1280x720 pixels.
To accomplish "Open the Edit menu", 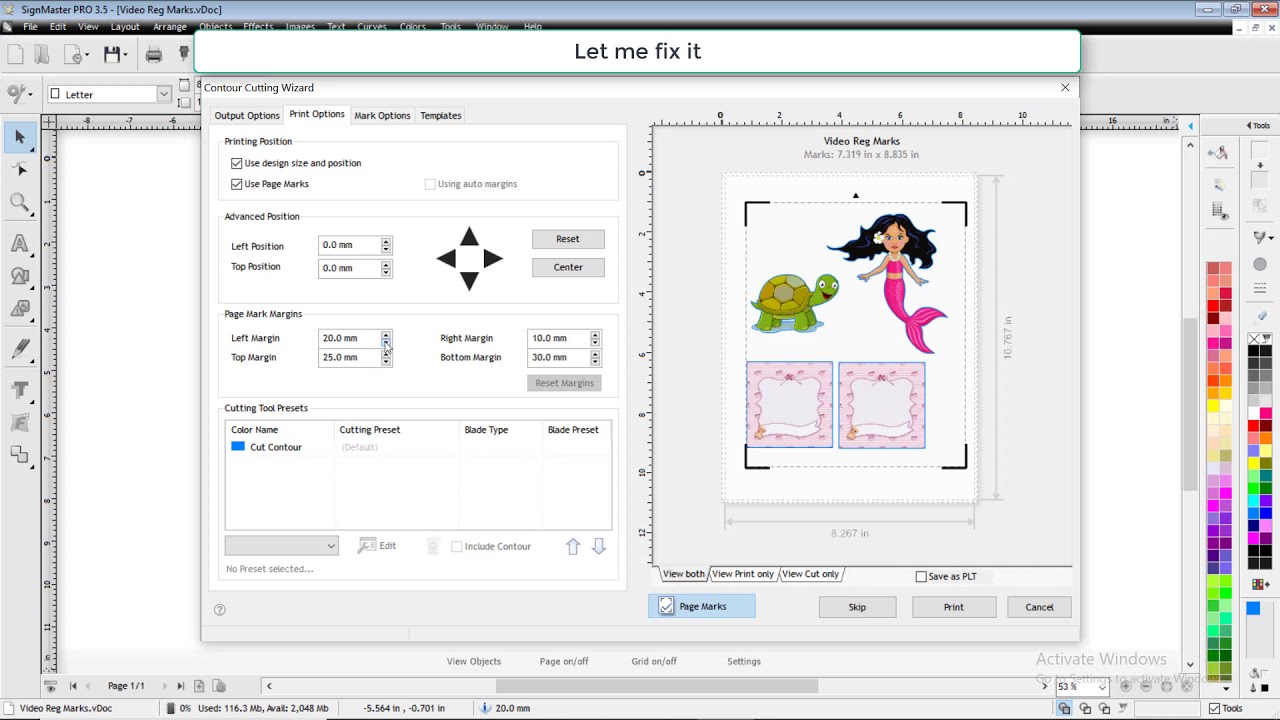I will (58, 27).
